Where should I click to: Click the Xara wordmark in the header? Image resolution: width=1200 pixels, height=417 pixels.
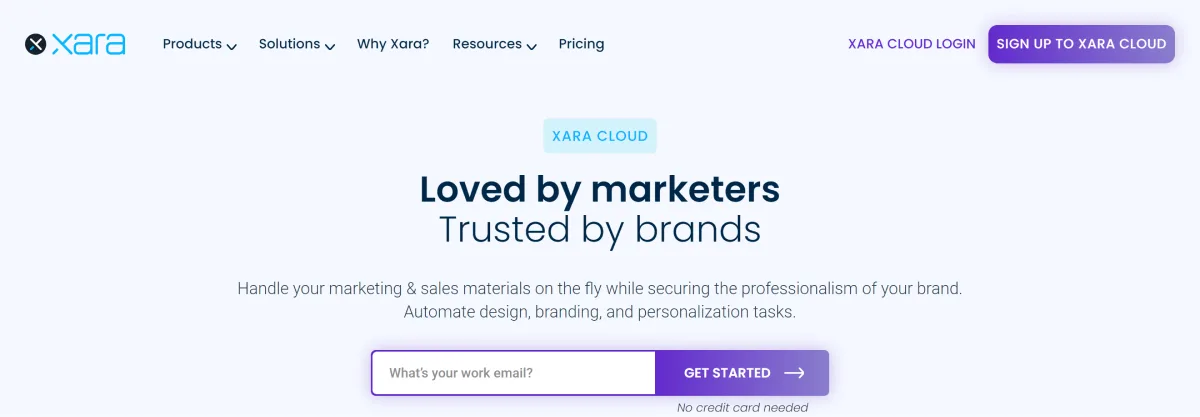click(x=88, y=44)
